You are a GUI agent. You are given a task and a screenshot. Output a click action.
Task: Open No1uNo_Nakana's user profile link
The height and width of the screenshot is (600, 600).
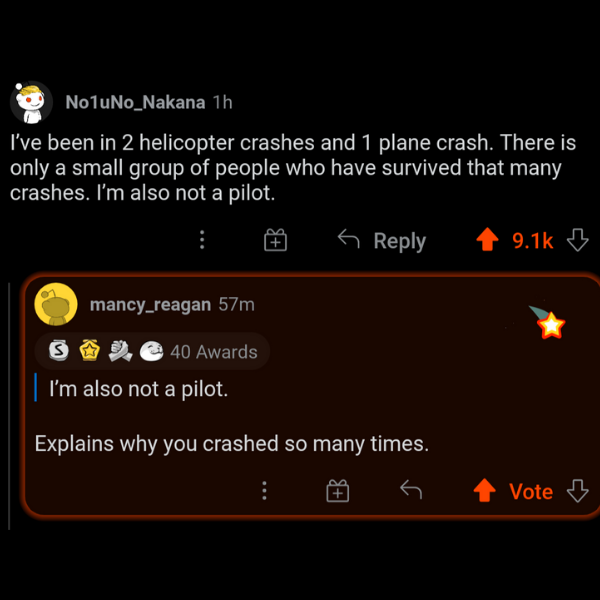tap(134, 102)
